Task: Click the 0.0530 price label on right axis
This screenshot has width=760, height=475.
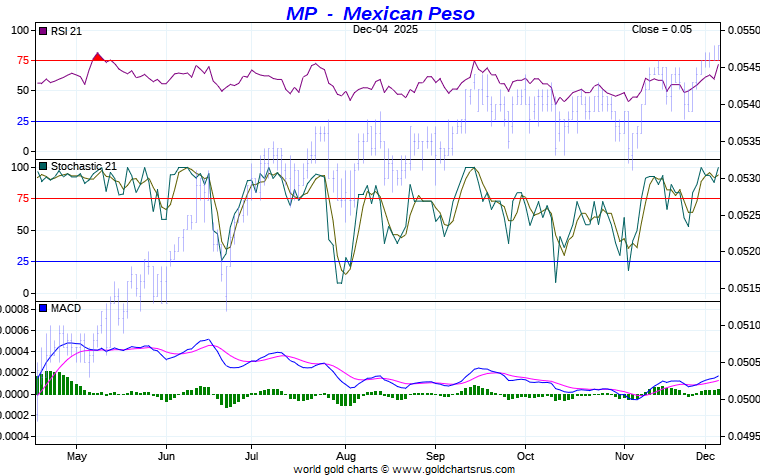Action: pos(744,178)
